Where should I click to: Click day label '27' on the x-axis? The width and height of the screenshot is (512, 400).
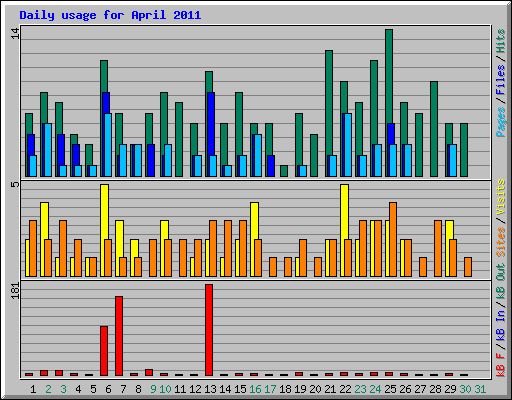point(420,389)
